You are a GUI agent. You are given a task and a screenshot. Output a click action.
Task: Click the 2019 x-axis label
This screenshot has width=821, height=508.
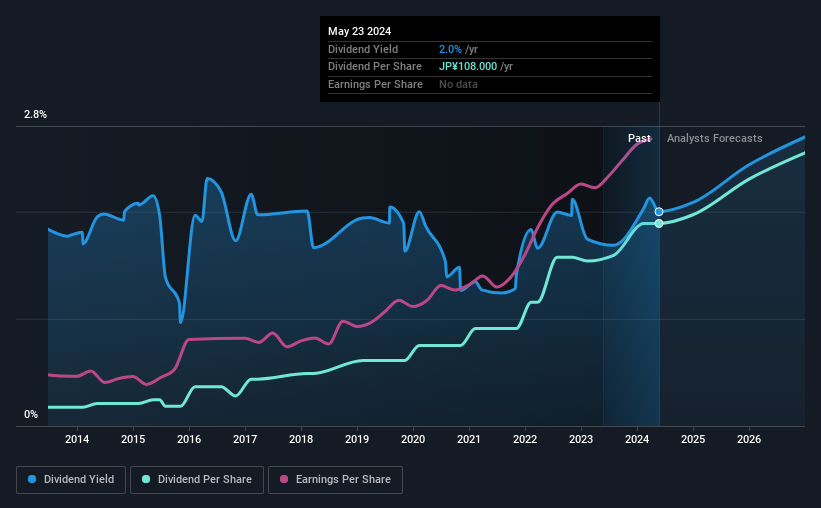pyautogui.click(x=357, y=439)
